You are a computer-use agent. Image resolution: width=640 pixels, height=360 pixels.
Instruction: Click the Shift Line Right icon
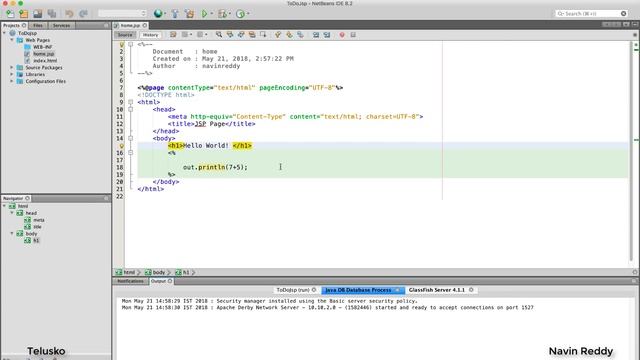(327, 35)
